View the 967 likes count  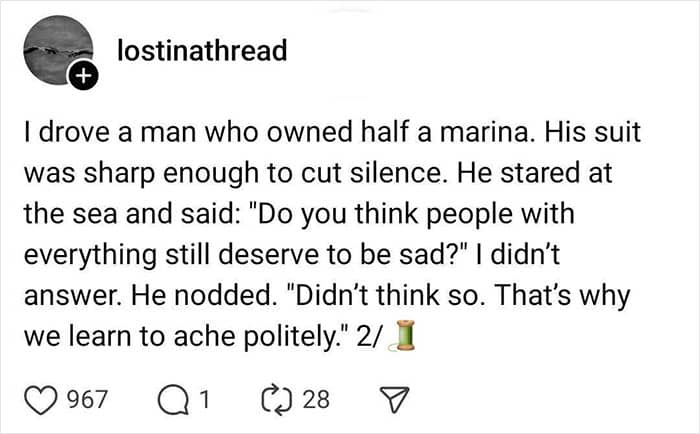[x=88, y=399]
